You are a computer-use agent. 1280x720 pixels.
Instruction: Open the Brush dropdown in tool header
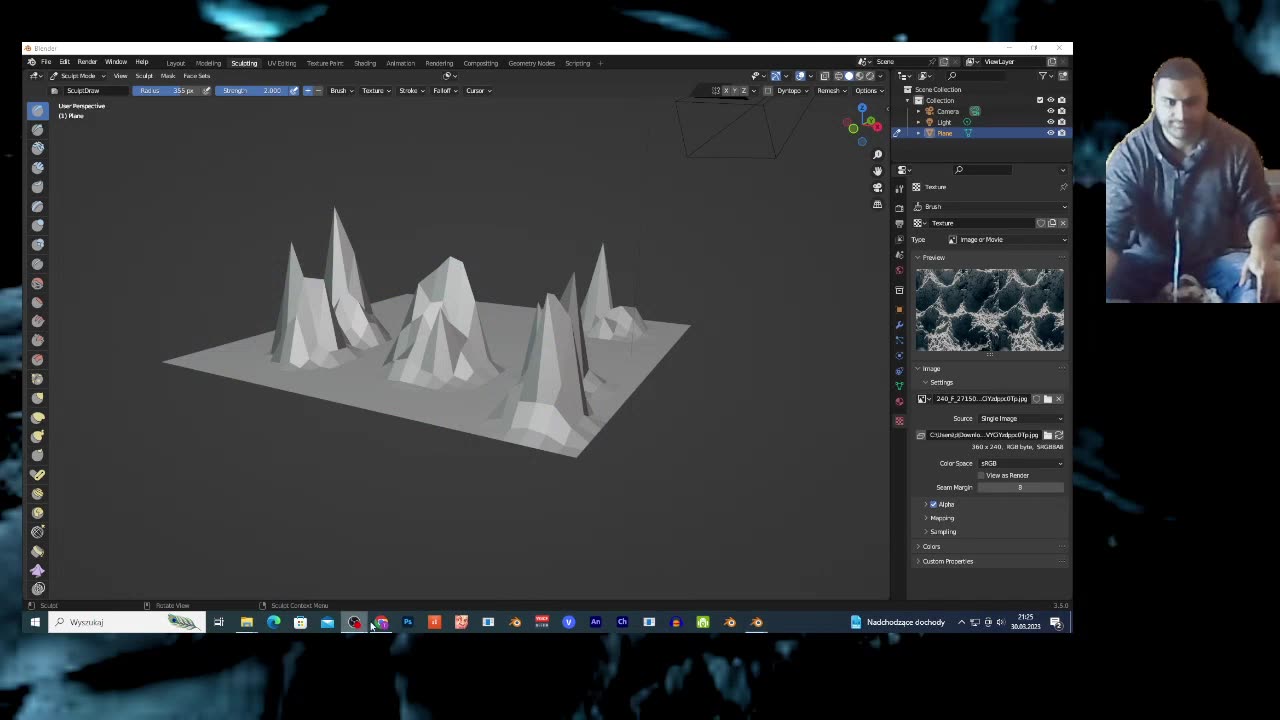tap(341, 91)
